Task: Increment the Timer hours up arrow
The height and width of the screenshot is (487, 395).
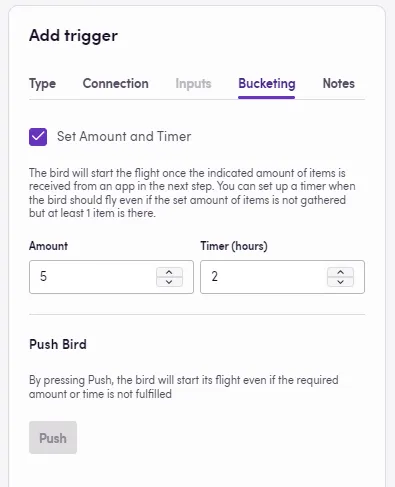Action: [340, 272]
